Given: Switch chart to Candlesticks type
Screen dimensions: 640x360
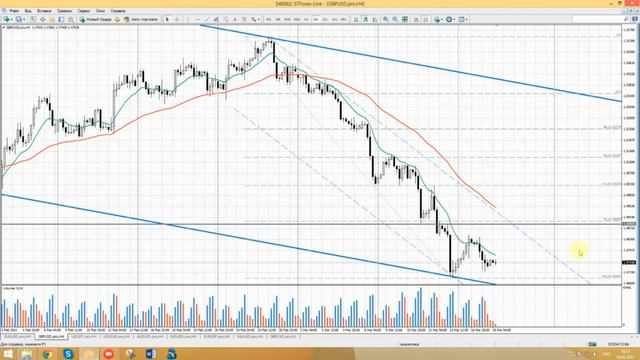Looking at the screenshot, I should coord(365,19).
